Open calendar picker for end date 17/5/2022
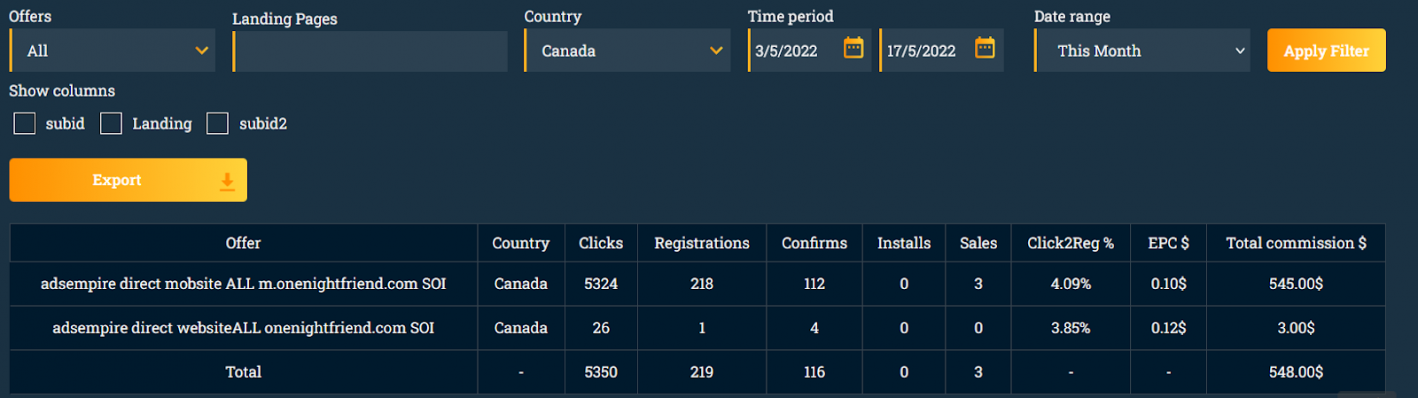Image resolution: width=1418 pixels, height=398 pixels. [x=985, y=48]
